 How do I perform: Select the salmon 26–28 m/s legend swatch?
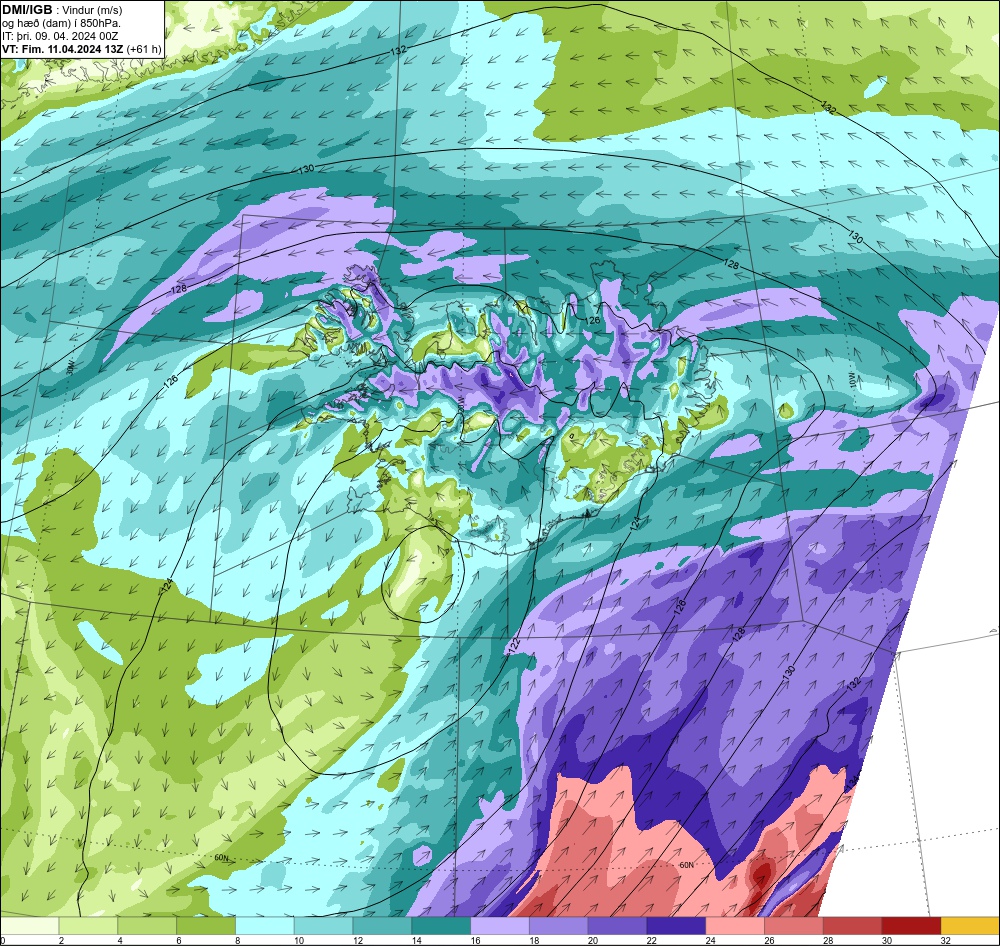[x=794, y=925]
